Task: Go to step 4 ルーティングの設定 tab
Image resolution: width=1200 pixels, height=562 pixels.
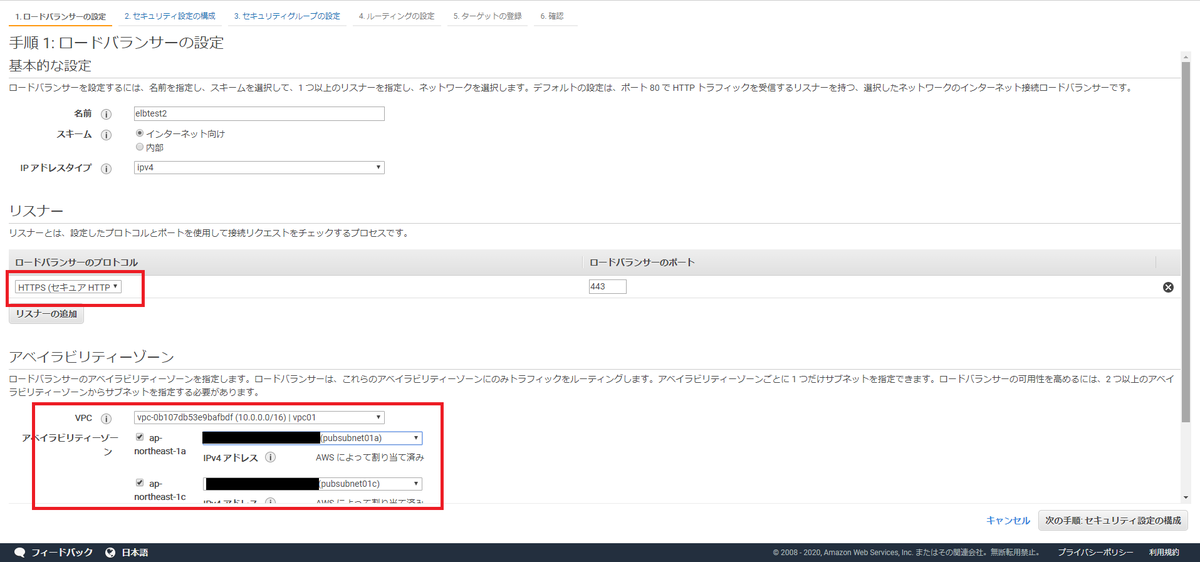Action: click(x=396, y=17)
